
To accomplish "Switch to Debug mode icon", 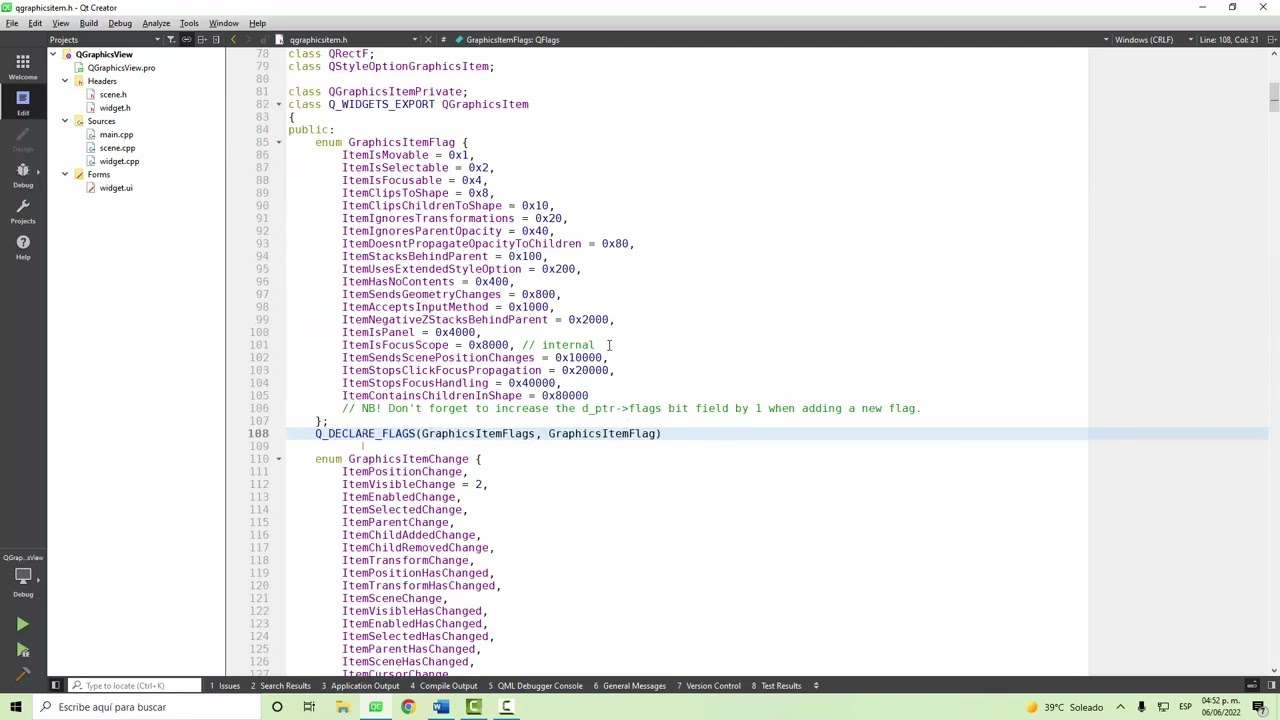I will (x=22, y=174).
